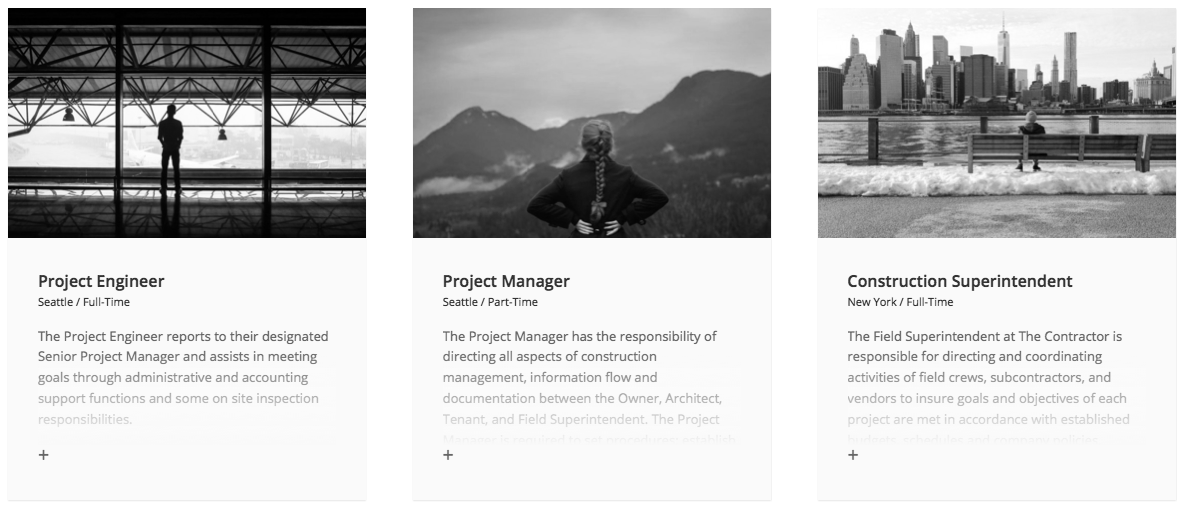Select the New York location label
This screenshot has width=1187, height=512.
point(872,302)
